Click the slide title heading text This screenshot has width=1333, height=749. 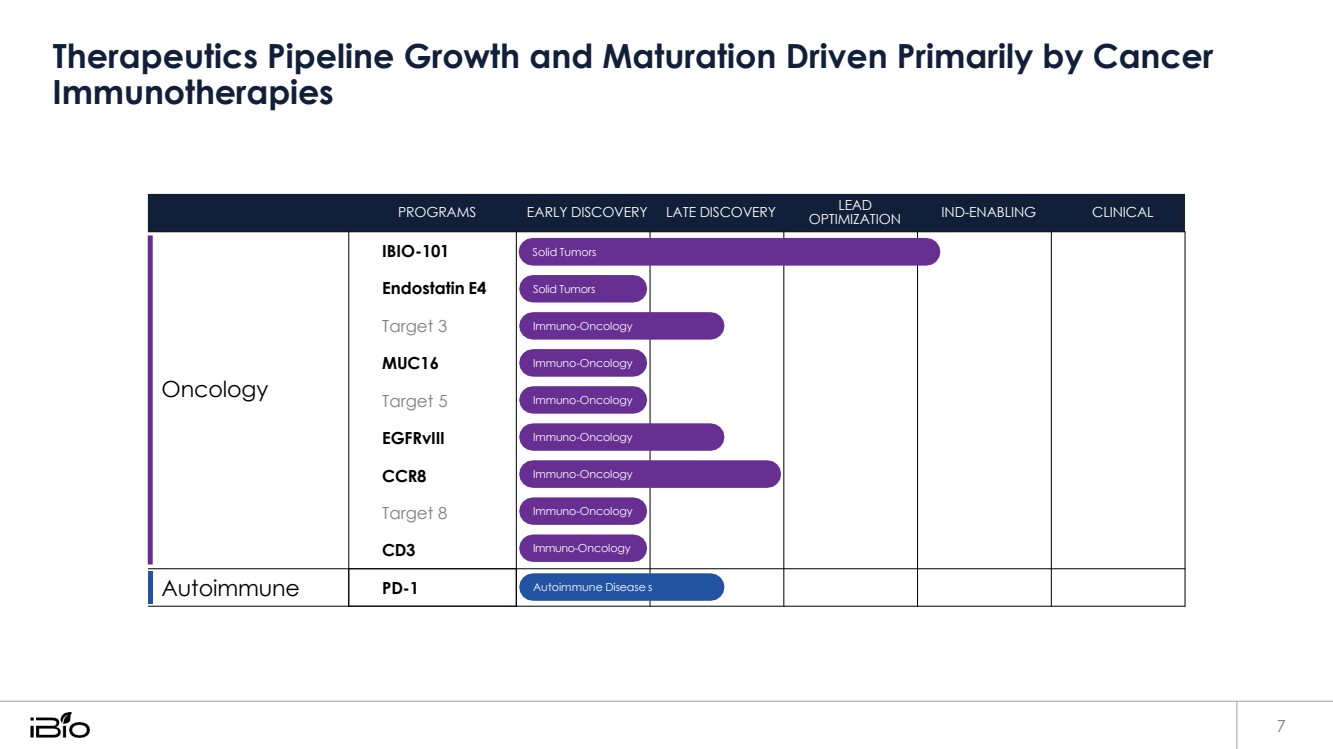(x=632, y=75)
